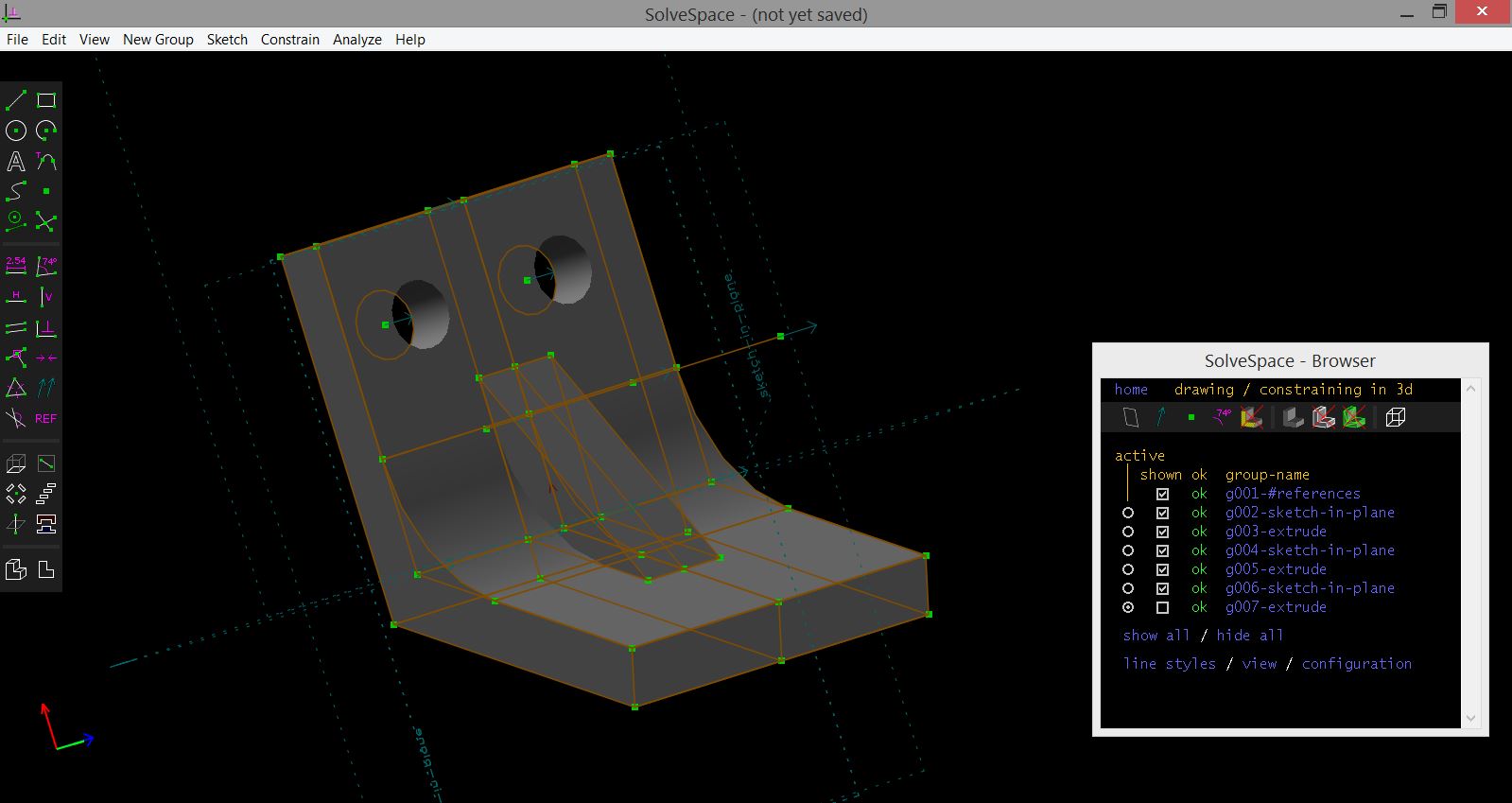This screenshot has height=803, width=1512.
Task: Select the text (A) sketch tool
Action: coord(16,161)
